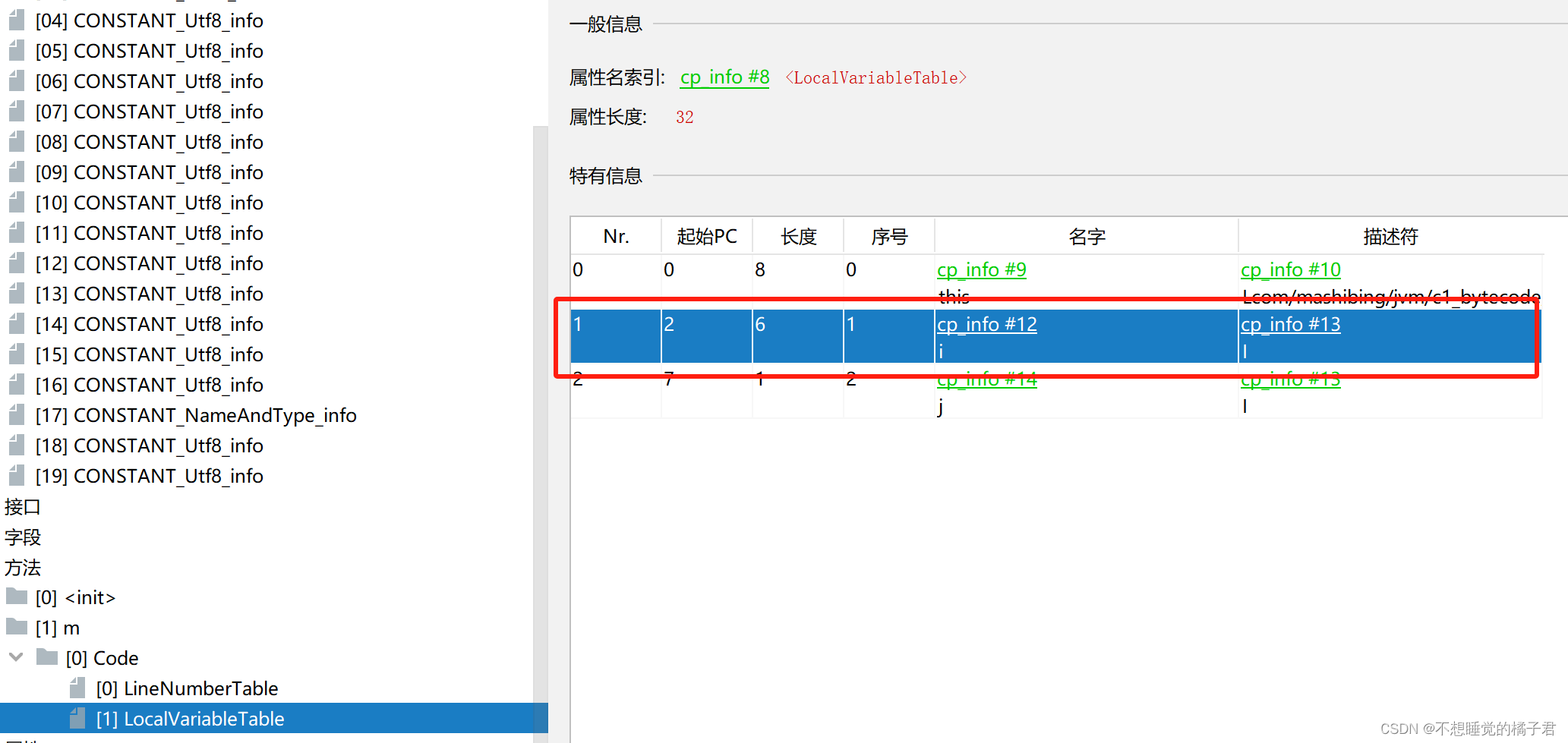This screenshot has width=1568, height=743.
Task: Select the [1] m method node
Action: pos(58,628)
